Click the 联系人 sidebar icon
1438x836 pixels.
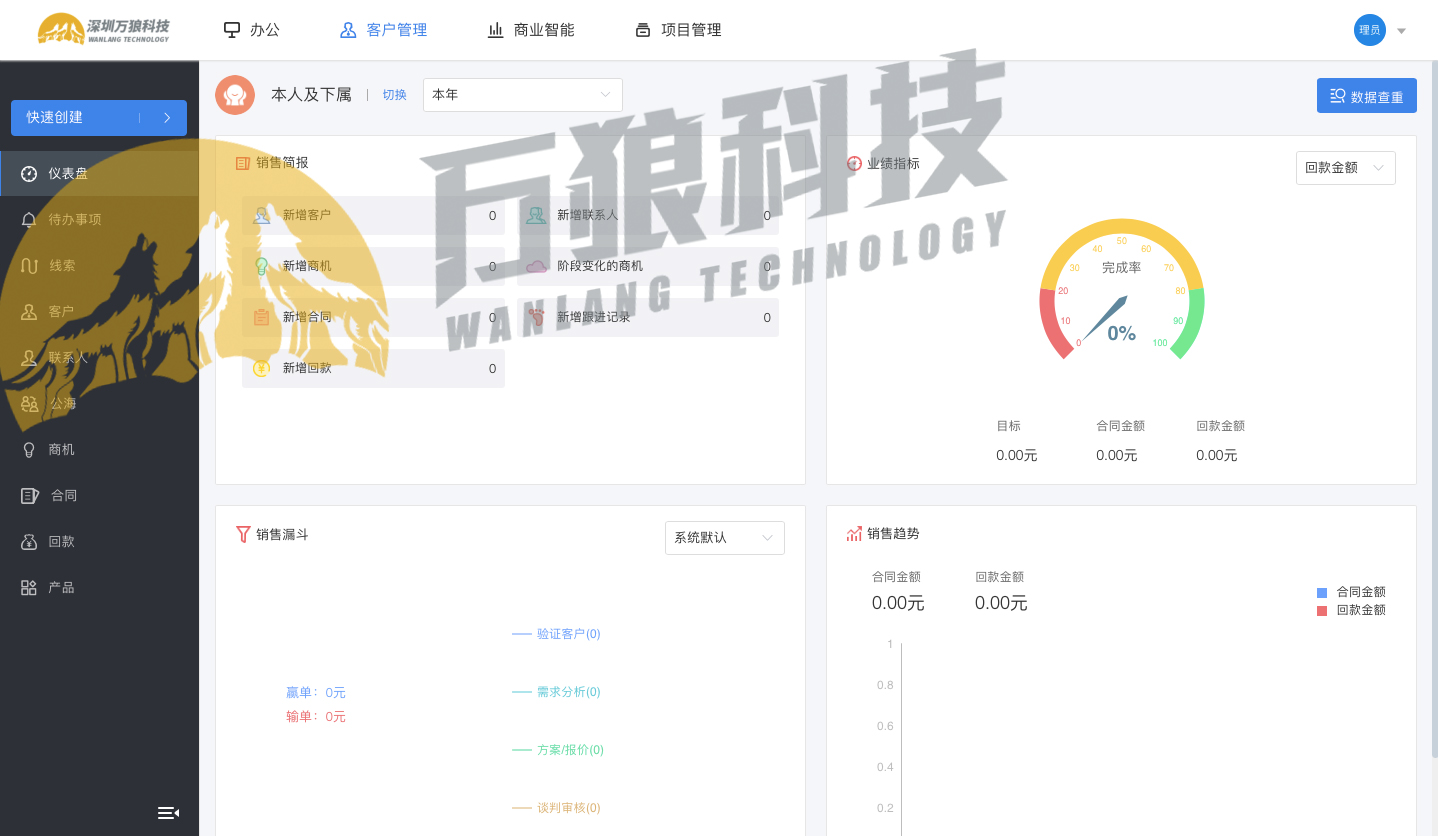click(x=29, y=357)
